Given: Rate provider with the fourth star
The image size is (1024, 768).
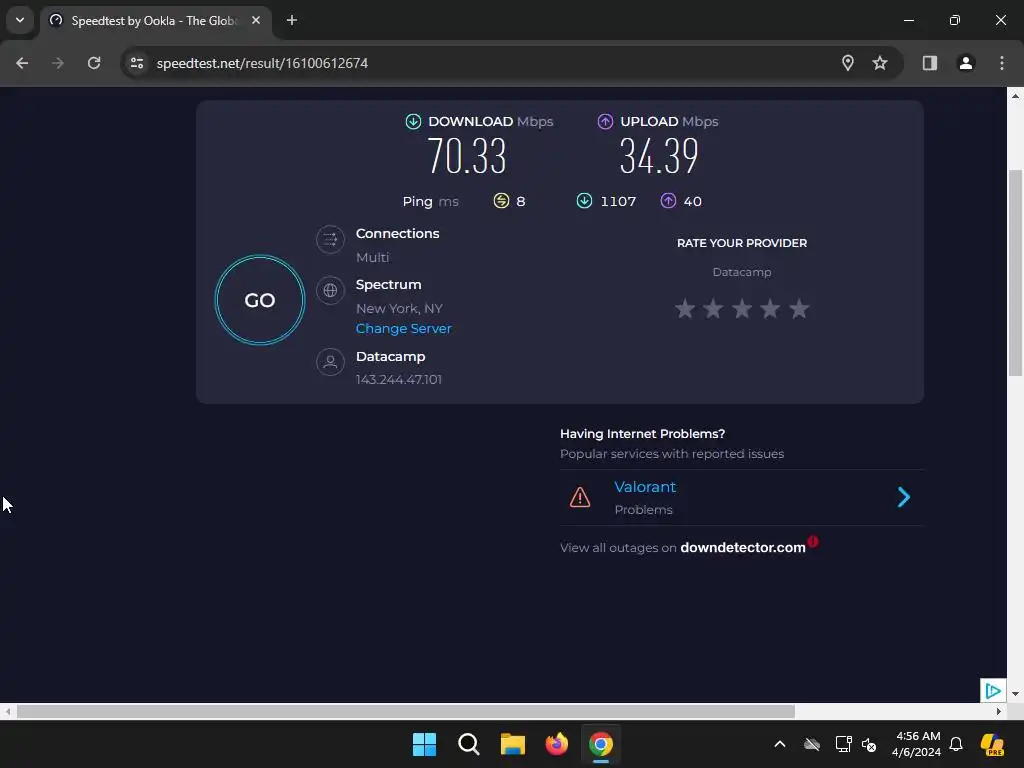Looking at the screenshot, I should point(771,308).
